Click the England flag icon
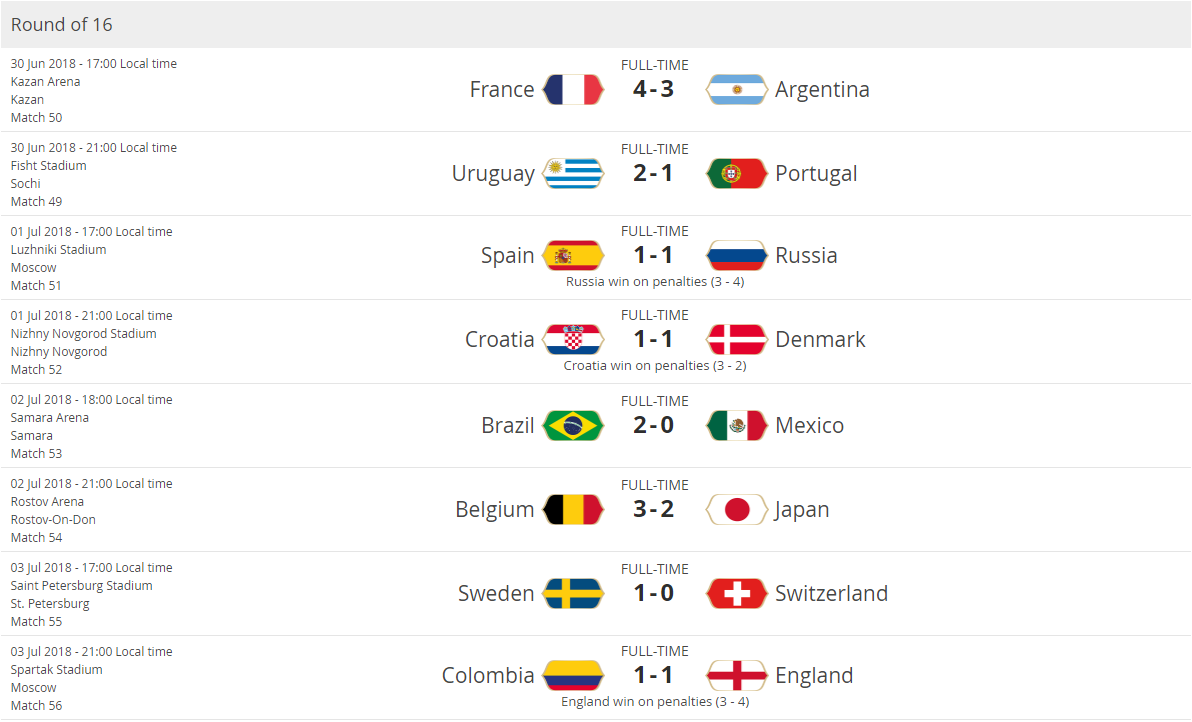 [737, 676]
